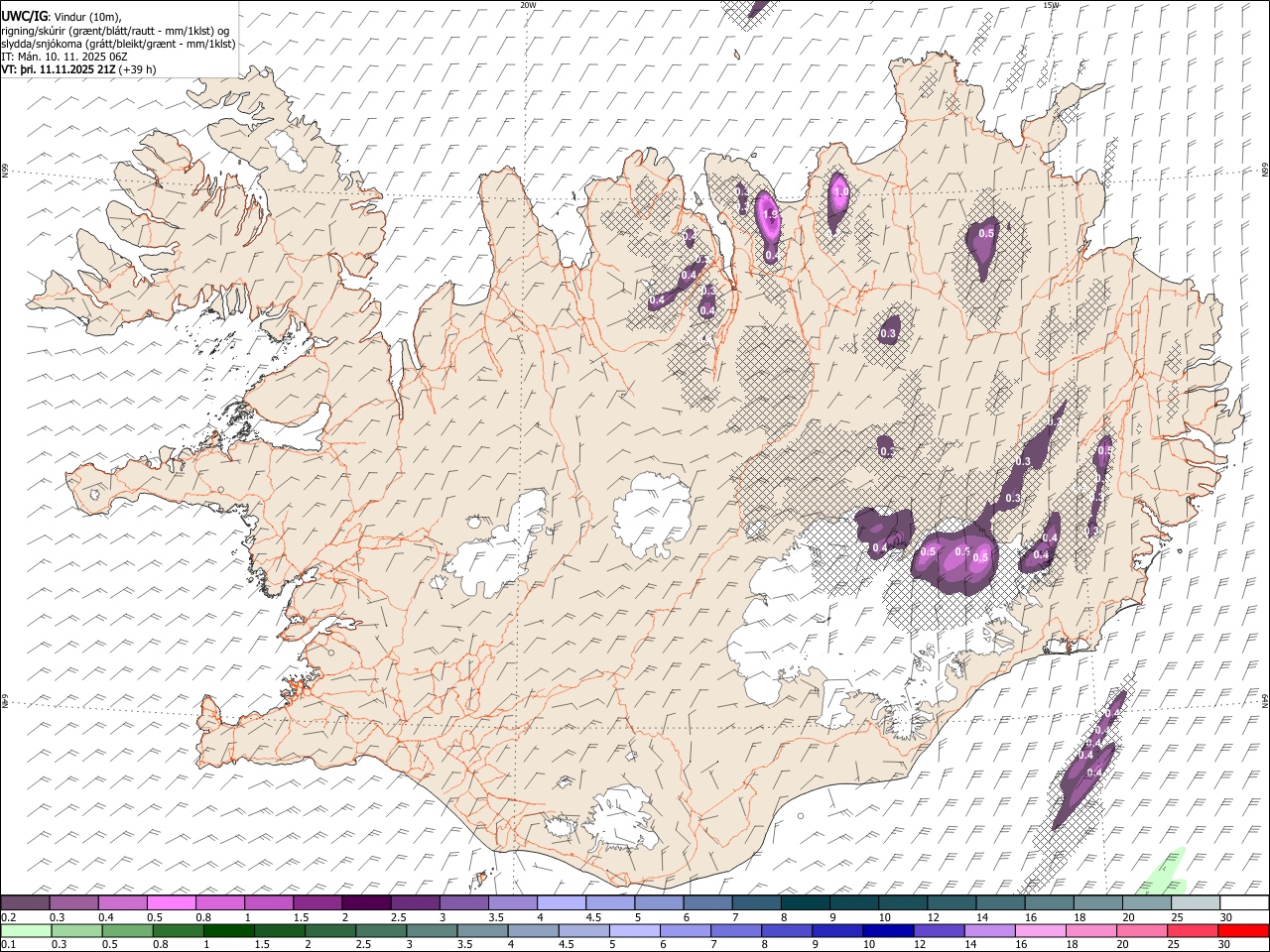The height and width of the screenshot is (952, 1270).
Task: Click the '15W' longitude label at top
Action: pos(1051,5)
